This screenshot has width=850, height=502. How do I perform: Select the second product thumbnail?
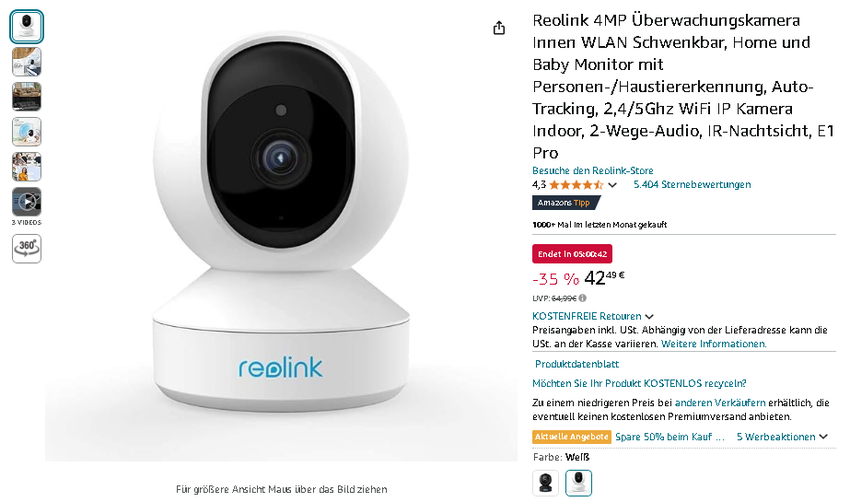(x=27, y=62)
